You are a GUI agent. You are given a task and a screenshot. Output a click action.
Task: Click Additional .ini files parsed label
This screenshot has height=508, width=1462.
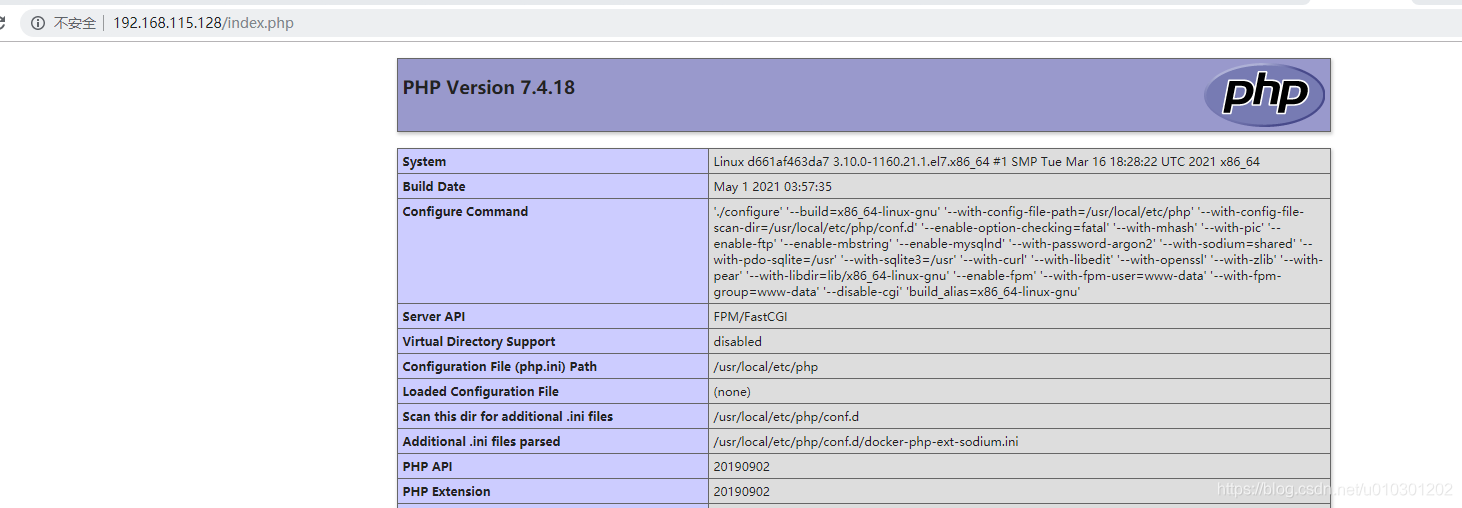coord(481,442)
